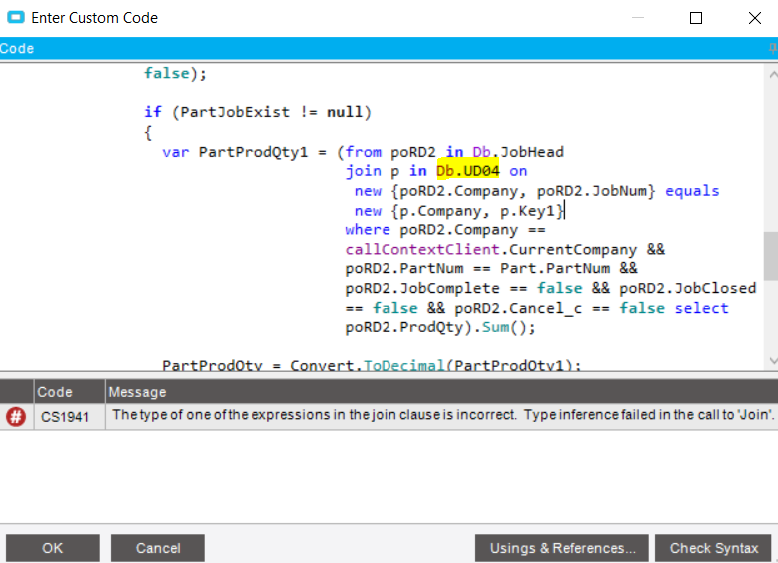Click the 'Enter Custom Code' window title
The image size is (778, 563).
[x=94, y=18]
